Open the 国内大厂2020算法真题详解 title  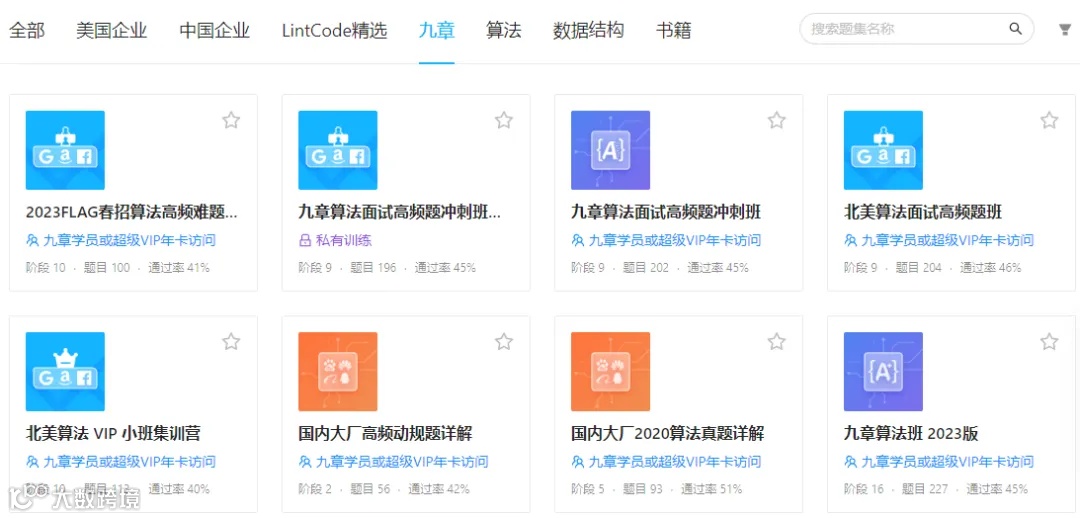[x=667, y=433]
